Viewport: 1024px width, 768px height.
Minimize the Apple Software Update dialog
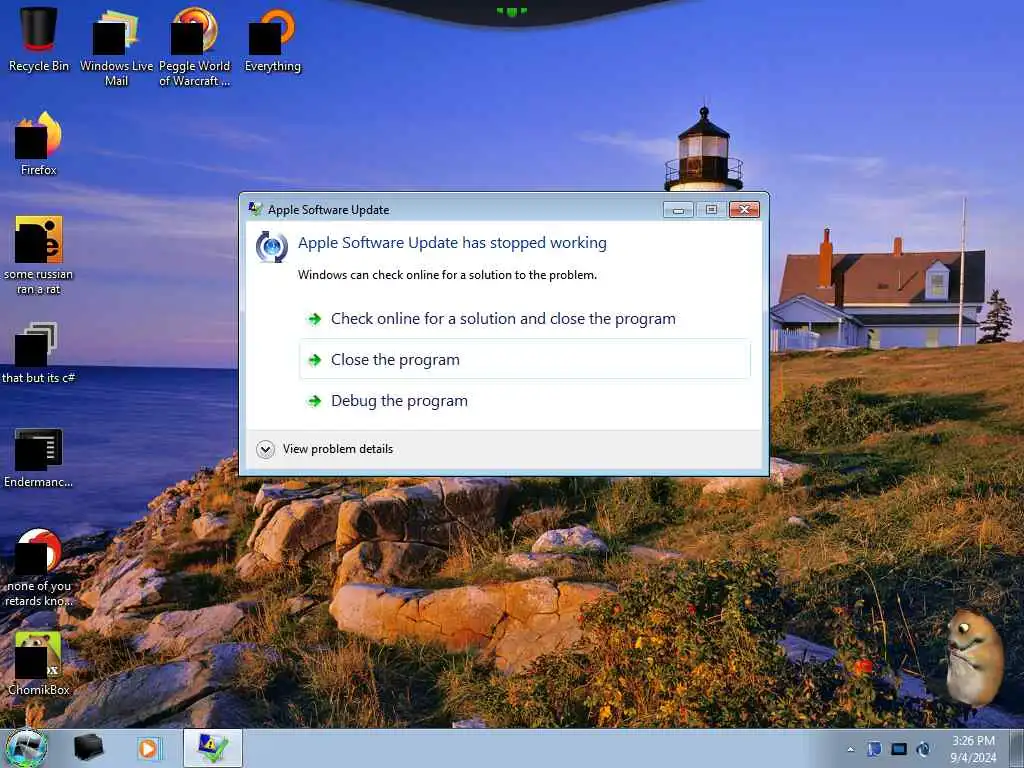[679, 210]
